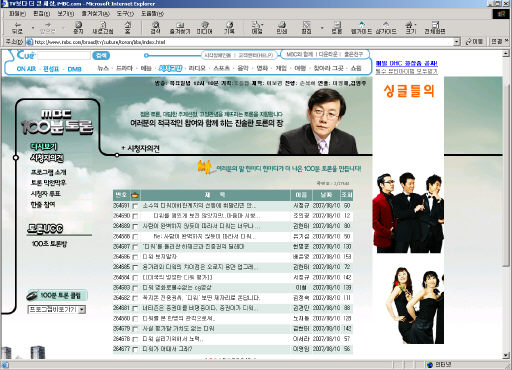Click the Print (인쇄) toolbar icon
Screen dimensions: 512x370
point(282,28)
